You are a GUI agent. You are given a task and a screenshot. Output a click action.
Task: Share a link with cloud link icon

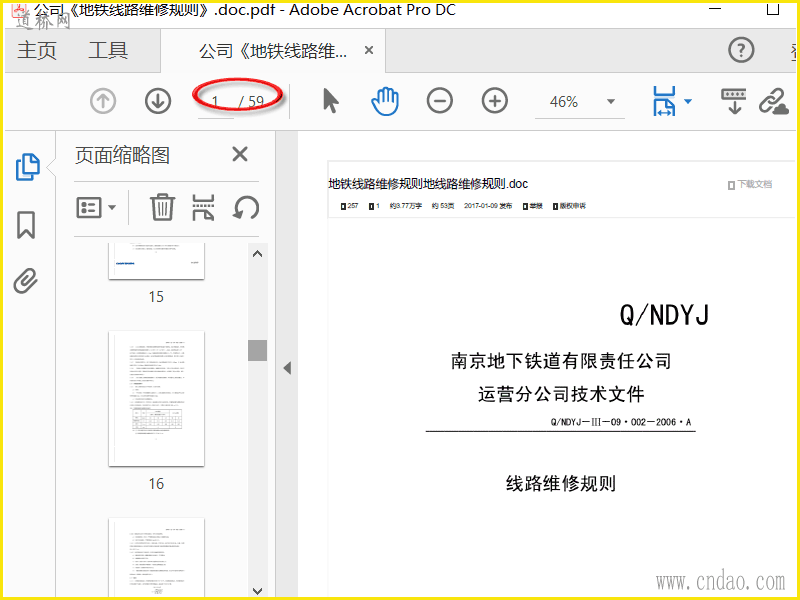pyautogui.click(x=773, y=101)
